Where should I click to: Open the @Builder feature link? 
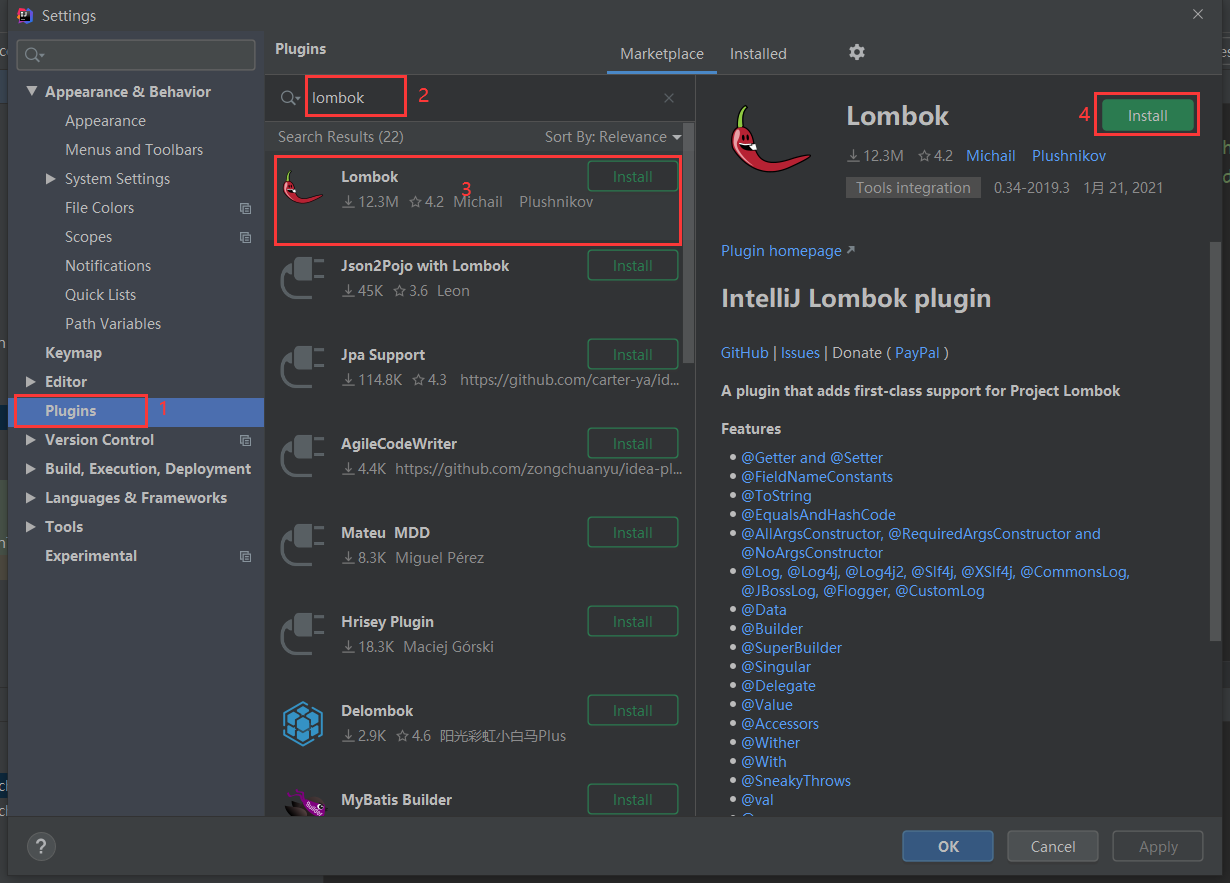(x=772, y=629)
